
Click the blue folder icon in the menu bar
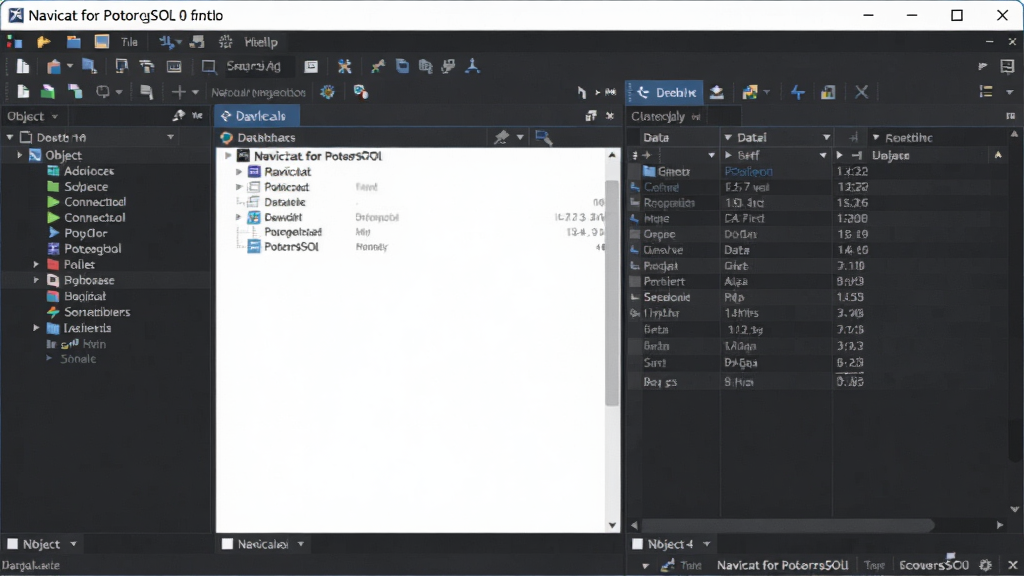point(73,42)
